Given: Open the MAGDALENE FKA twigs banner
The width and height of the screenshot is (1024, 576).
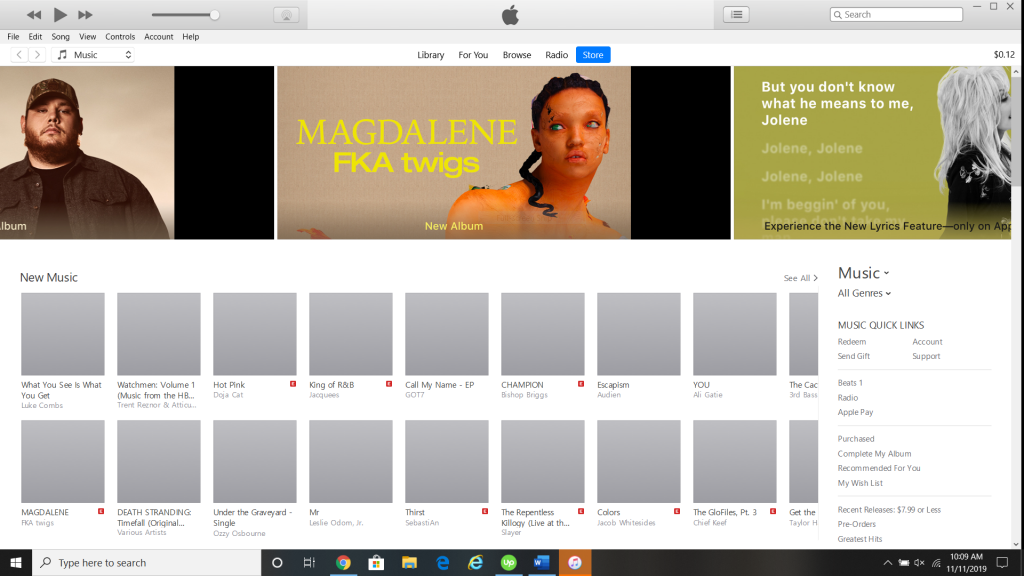Looking at the screenshot, I should pos(504,152).
